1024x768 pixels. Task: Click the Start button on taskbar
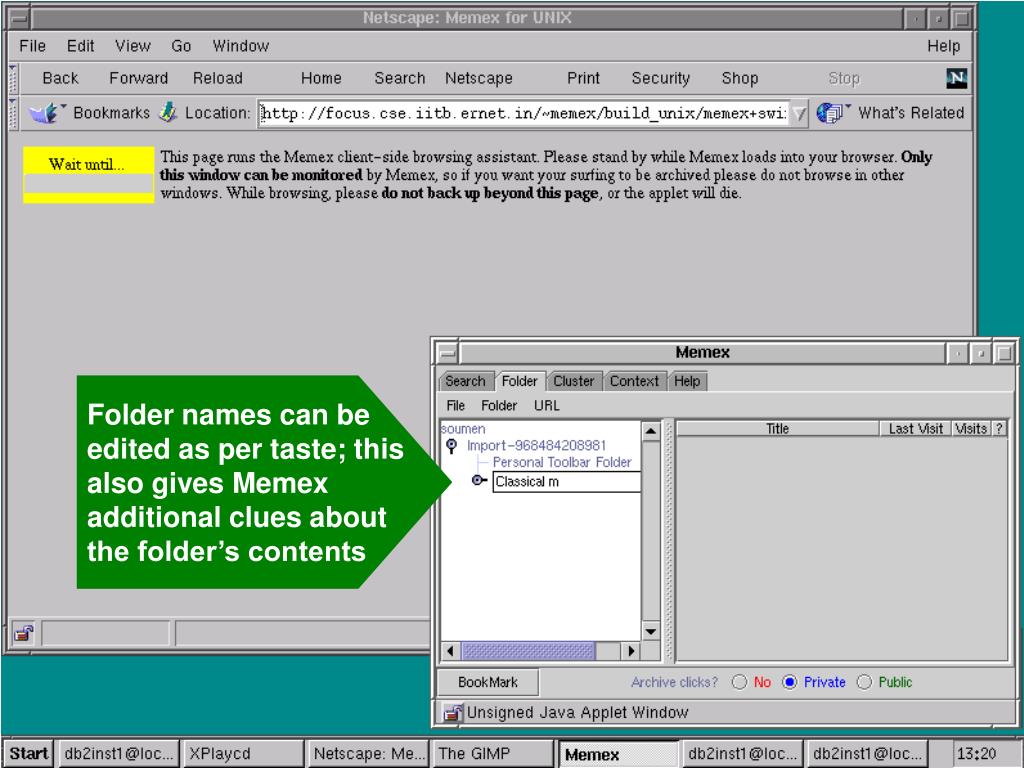(x=29, y=754)
